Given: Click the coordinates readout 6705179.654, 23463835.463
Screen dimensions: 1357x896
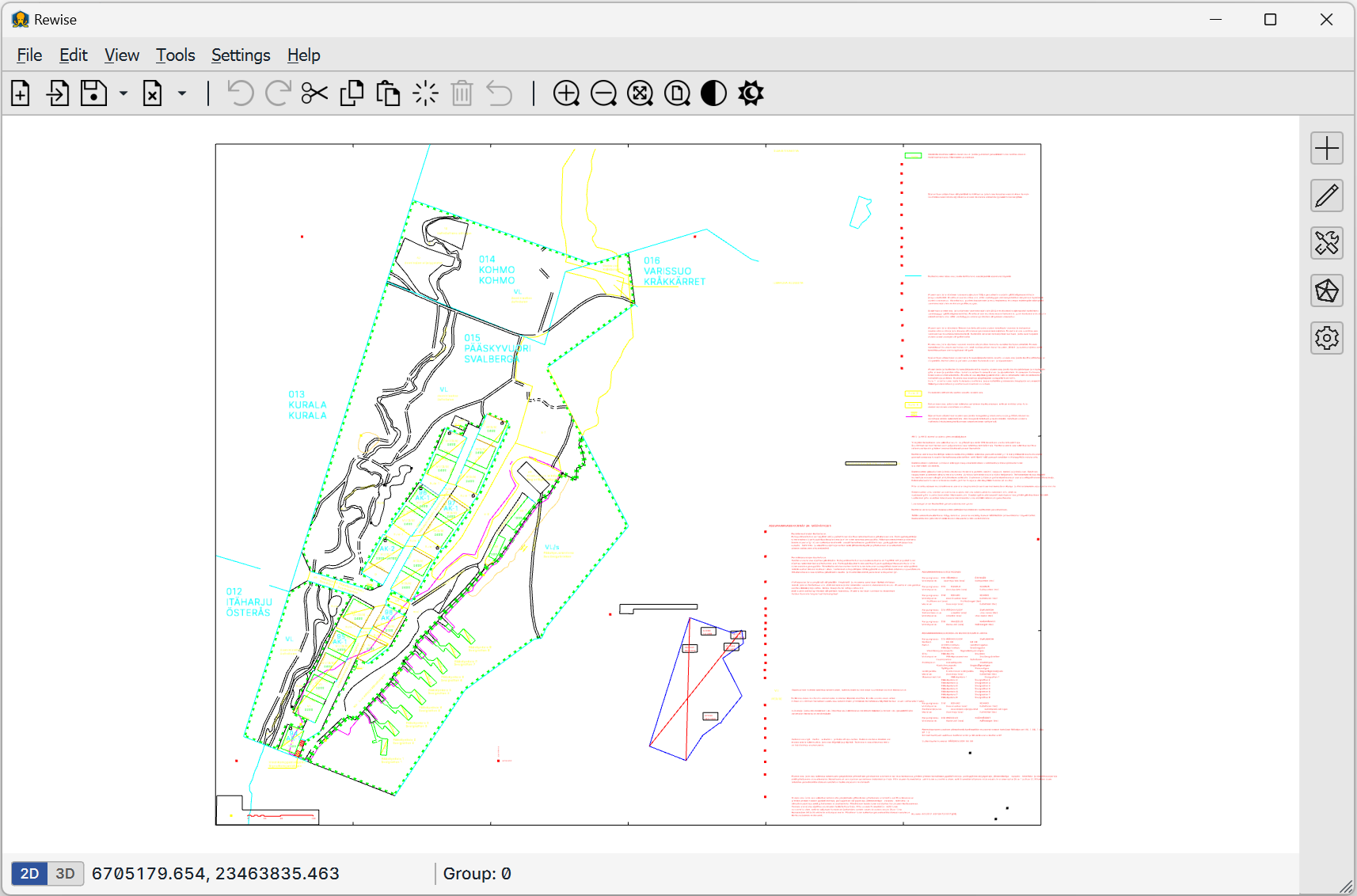Looking at the screenshot, I should pos(215,874).
